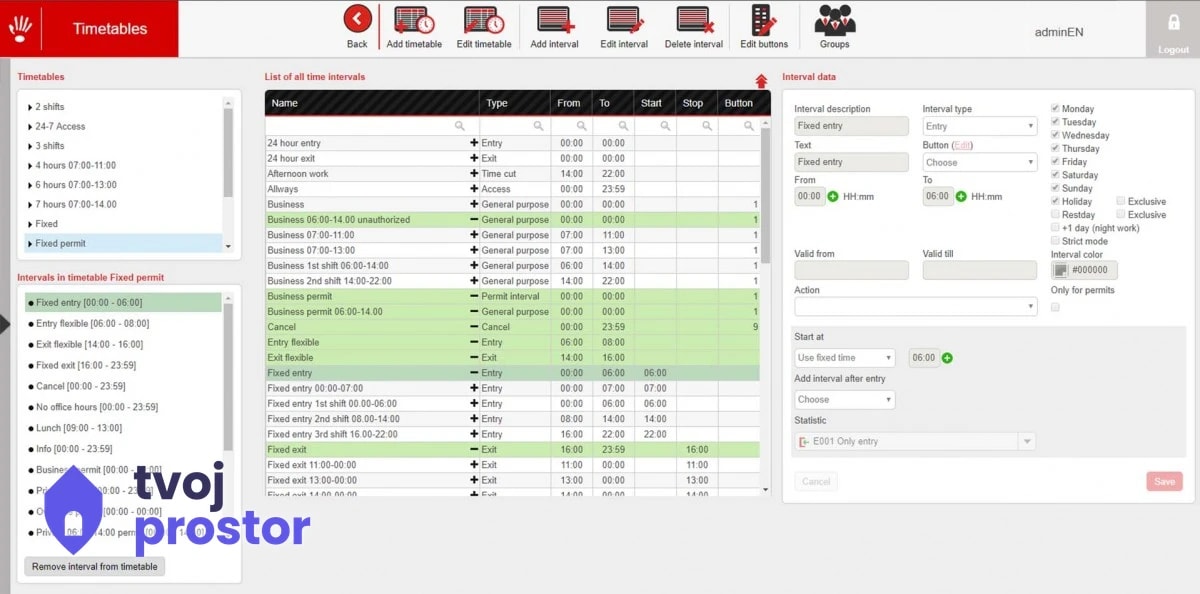The image size is (1200, 594).
Task: Click the green plus next to the To time
Action: 961,197
